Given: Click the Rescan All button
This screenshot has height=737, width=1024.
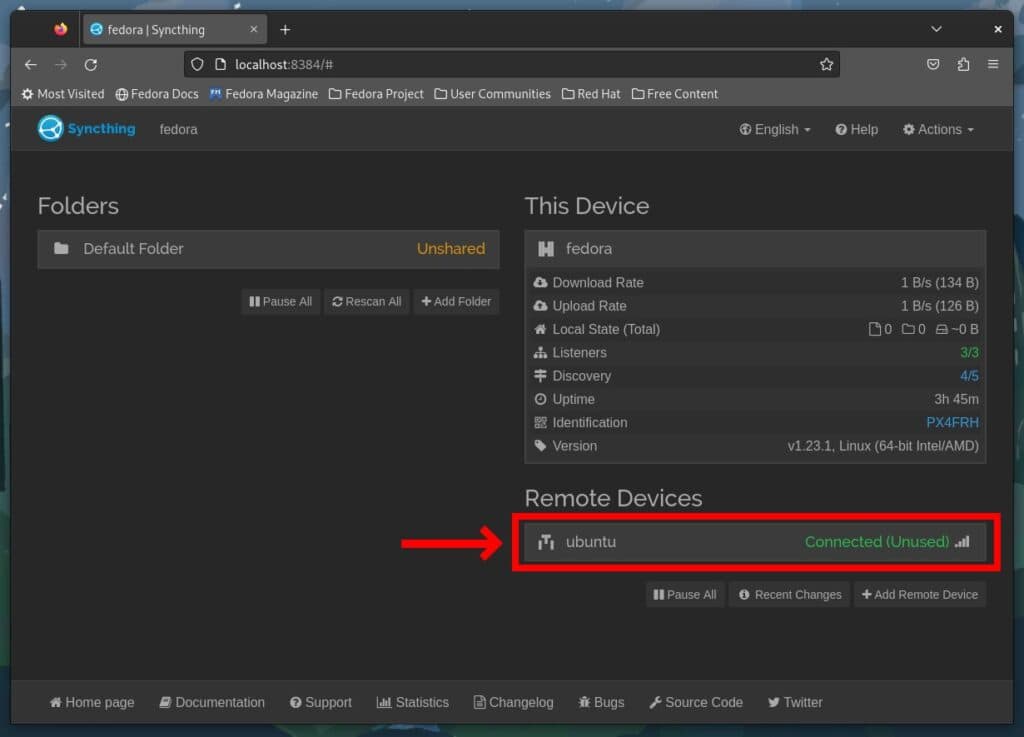Looking at the screenshot, I should [x=366, y=302].
